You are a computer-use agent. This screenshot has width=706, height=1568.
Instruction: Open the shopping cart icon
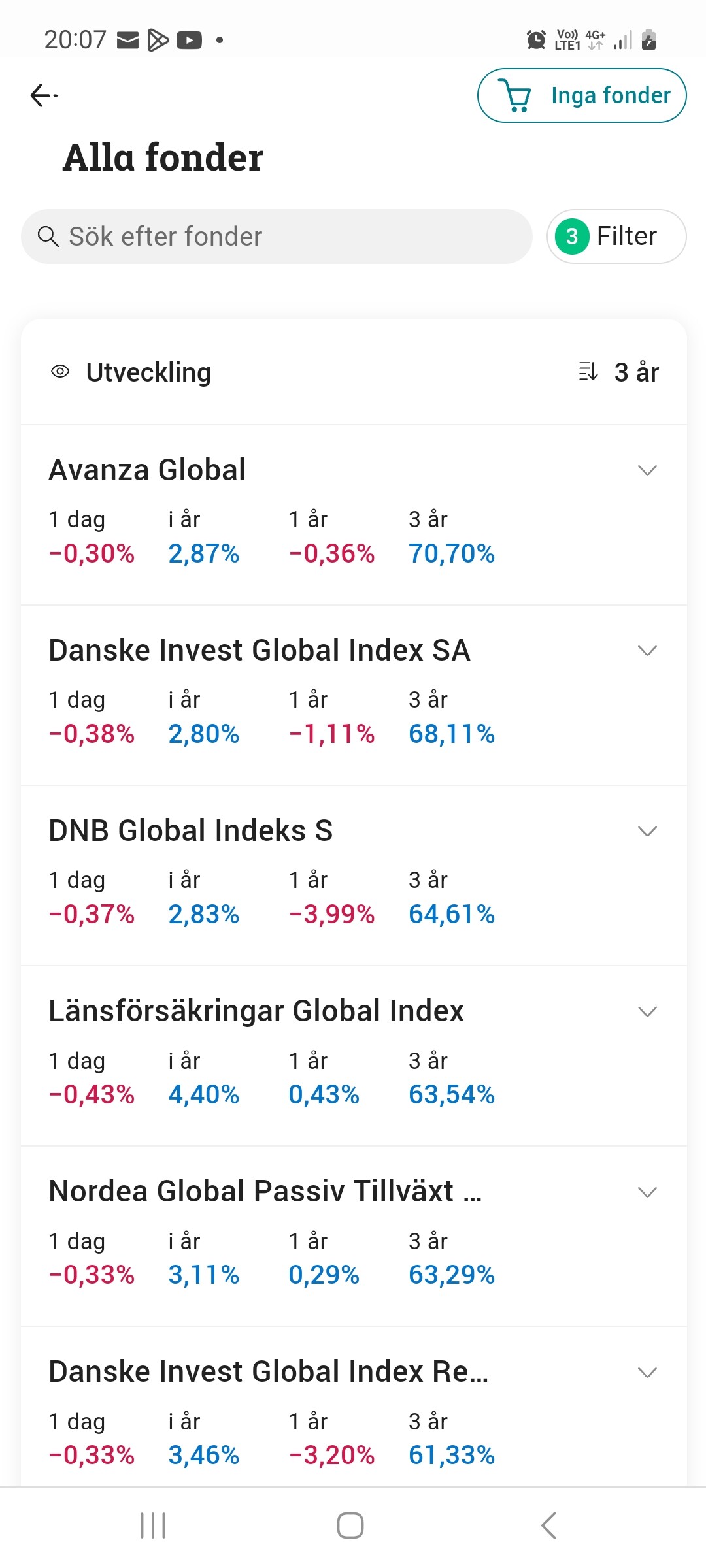coord(517,95)
